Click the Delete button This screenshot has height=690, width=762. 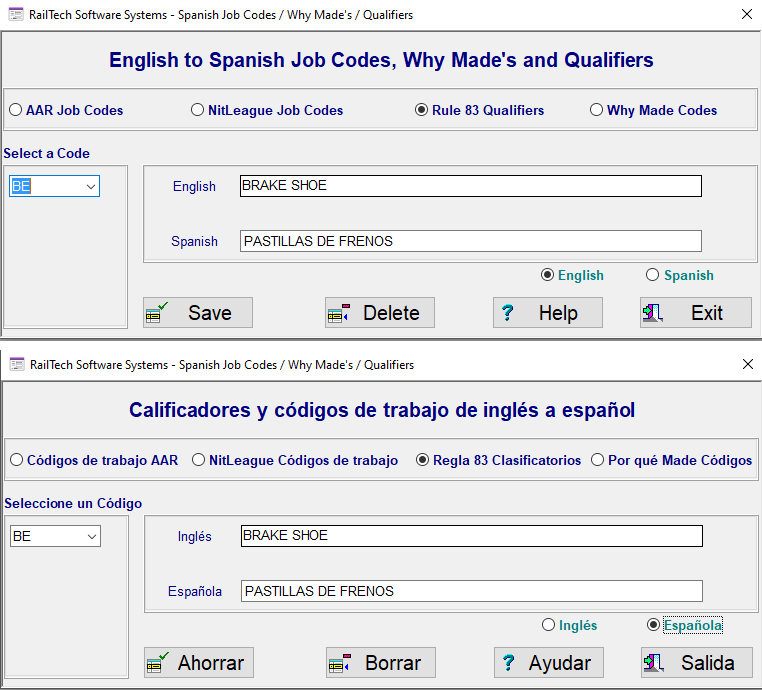click(x=380, y=312)
